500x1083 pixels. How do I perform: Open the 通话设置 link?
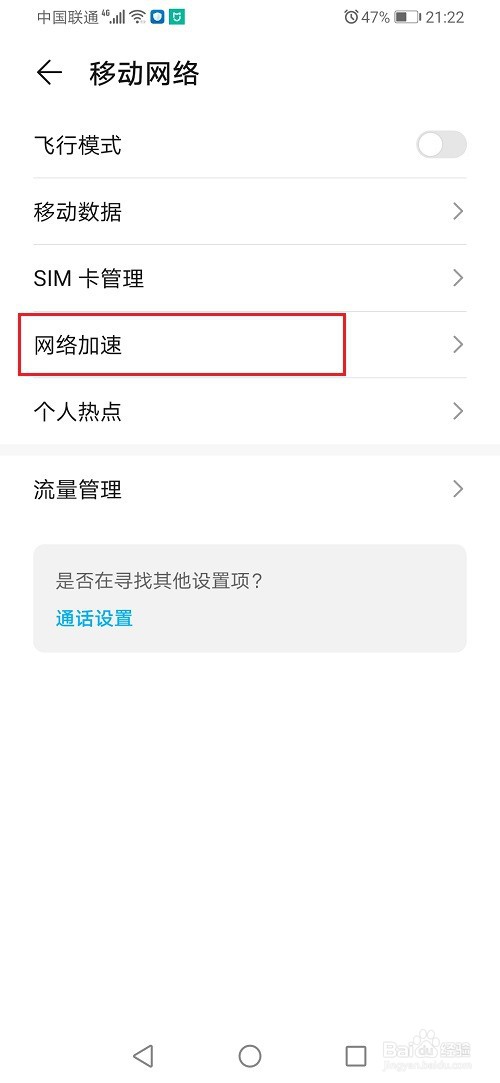point(94,617)
